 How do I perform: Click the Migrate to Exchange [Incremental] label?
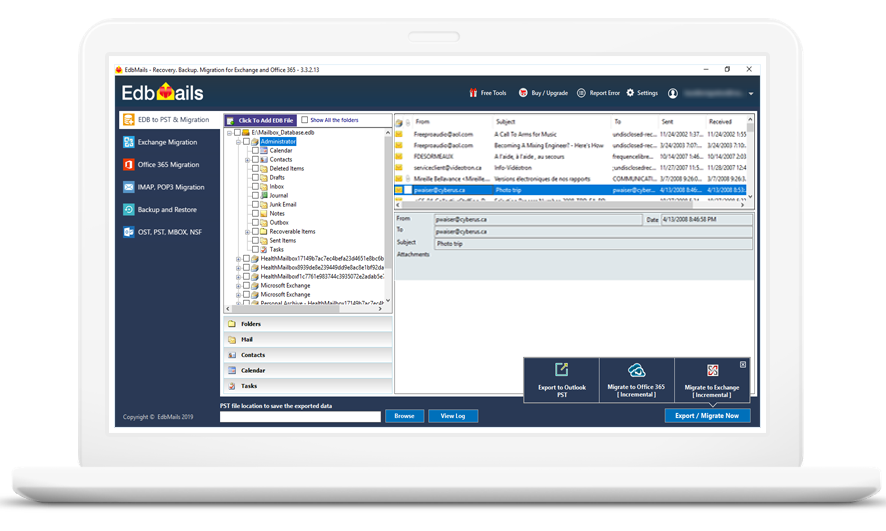pos(712,391)
